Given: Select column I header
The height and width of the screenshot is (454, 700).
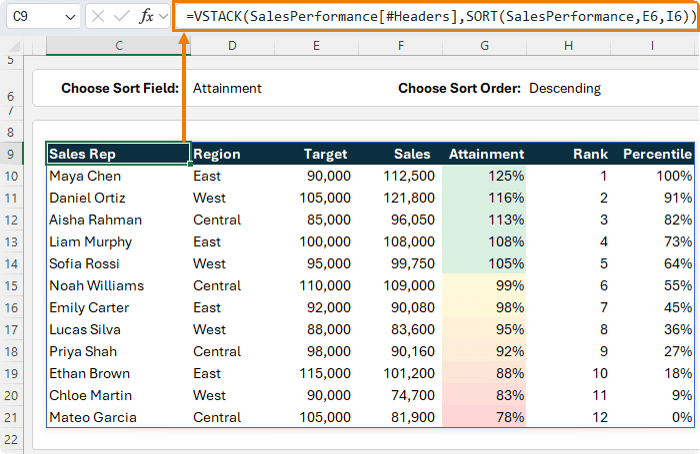Looking at the screenshot, I should pos(652,46).
